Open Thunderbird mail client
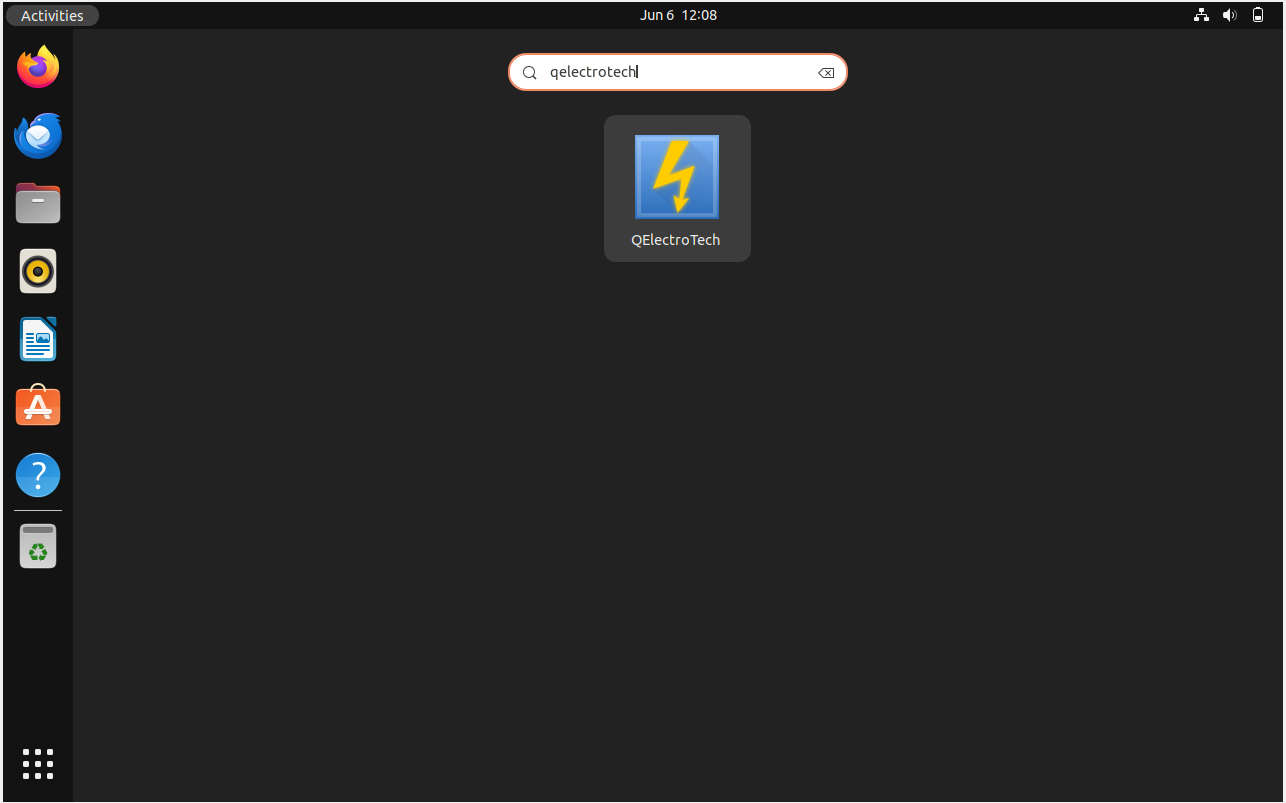1286x803 pixels. (x=37, y=135)
